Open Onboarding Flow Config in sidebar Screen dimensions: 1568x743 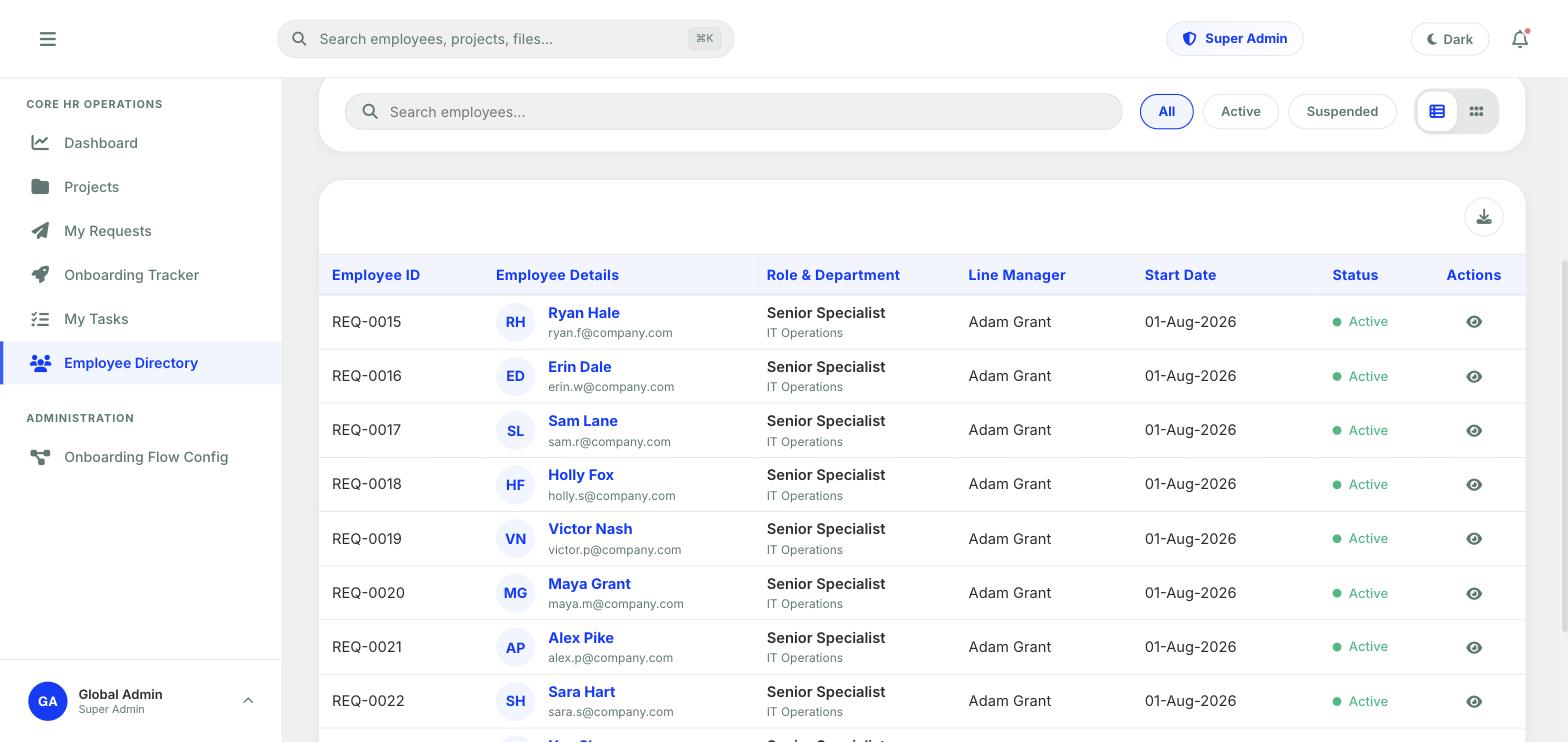141,457
